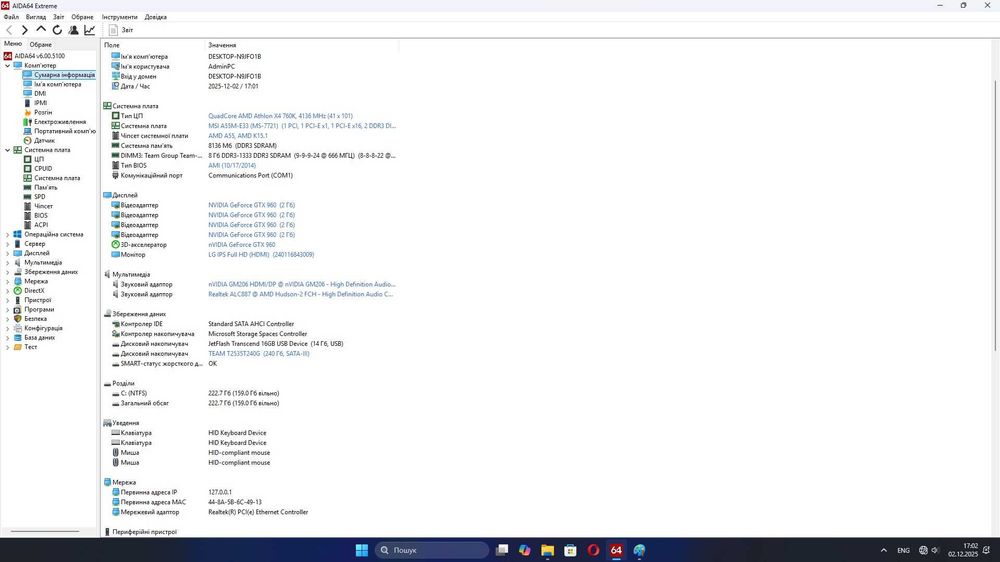Open the Довідка menu

pyautogui.click(x=156, y=17)
